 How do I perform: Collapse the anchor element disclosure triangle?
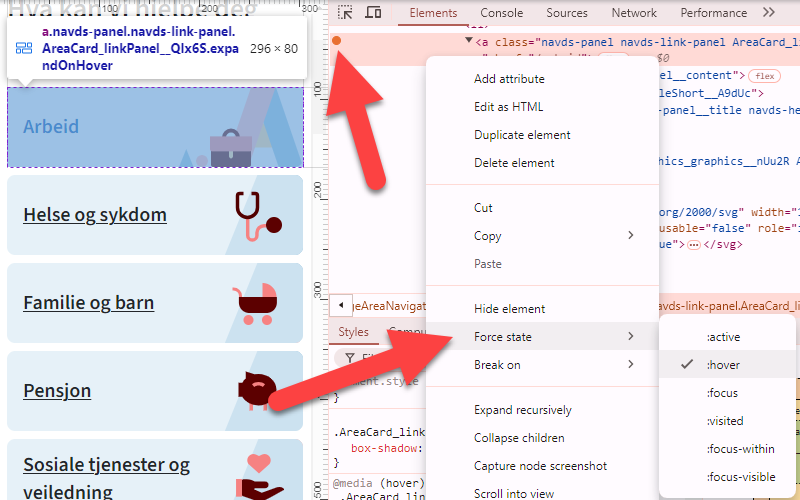[x=468, y=40]
